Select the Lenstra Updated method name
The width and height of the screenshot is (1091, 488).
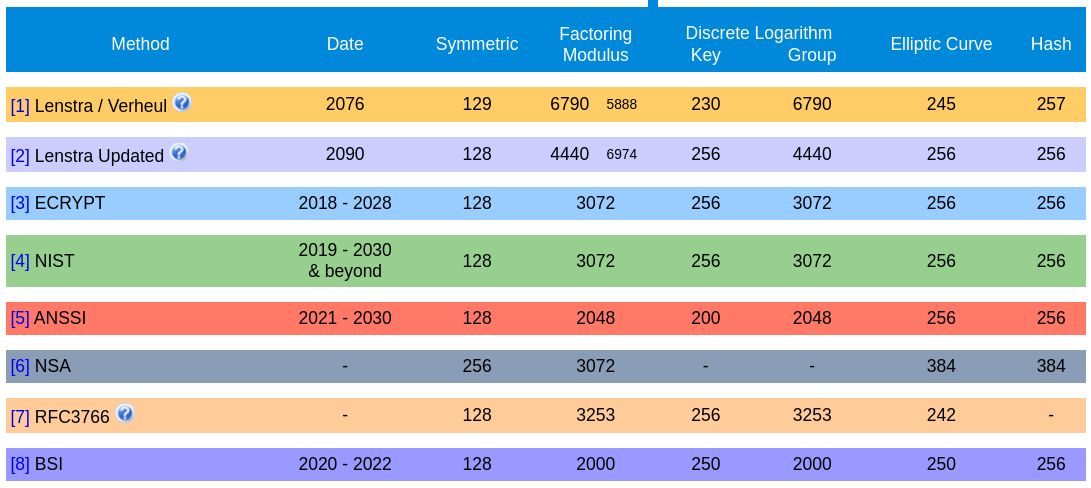[99, 155]
